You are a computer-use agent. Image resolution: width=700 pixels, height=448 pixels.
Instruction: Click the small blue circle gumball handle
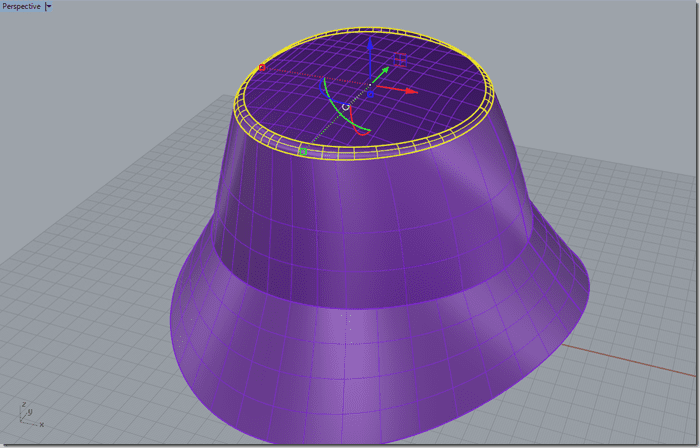[x=370, y=94]
